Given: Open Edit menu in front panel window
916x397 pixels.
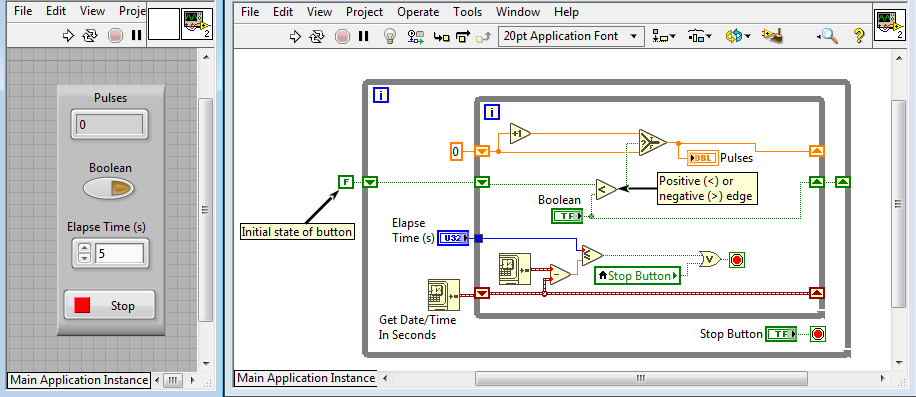Looking at the screenshot, I should (57, 11).
